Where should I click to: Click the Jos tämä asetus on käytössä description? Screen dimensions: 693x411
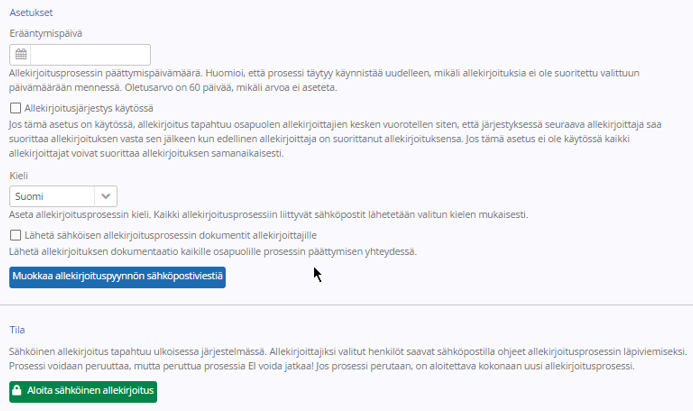pos(335,139)
